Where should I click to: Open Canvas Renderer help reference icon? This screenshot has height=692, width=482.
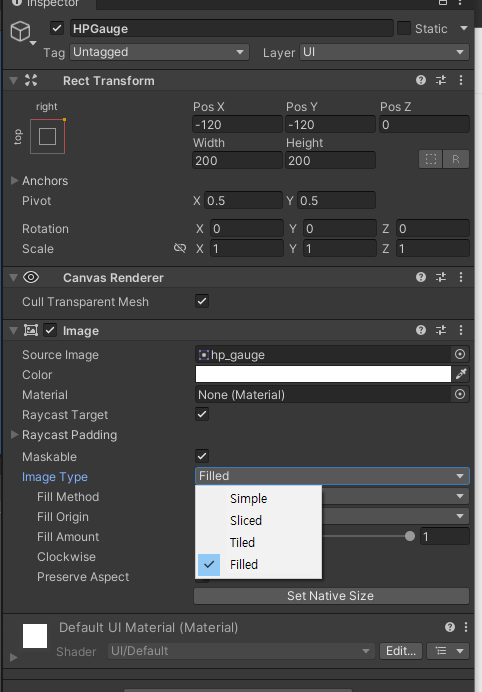pyautogui.click(x=421, y=277)
